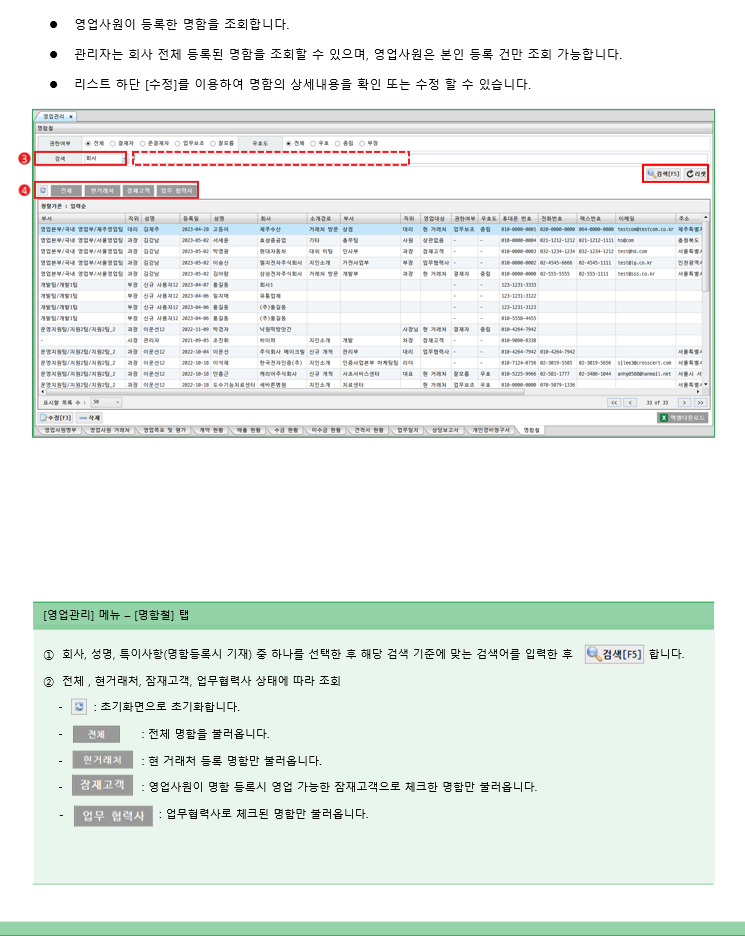
Task: Click the search keyword input field
Action: [x=419, y=158]
